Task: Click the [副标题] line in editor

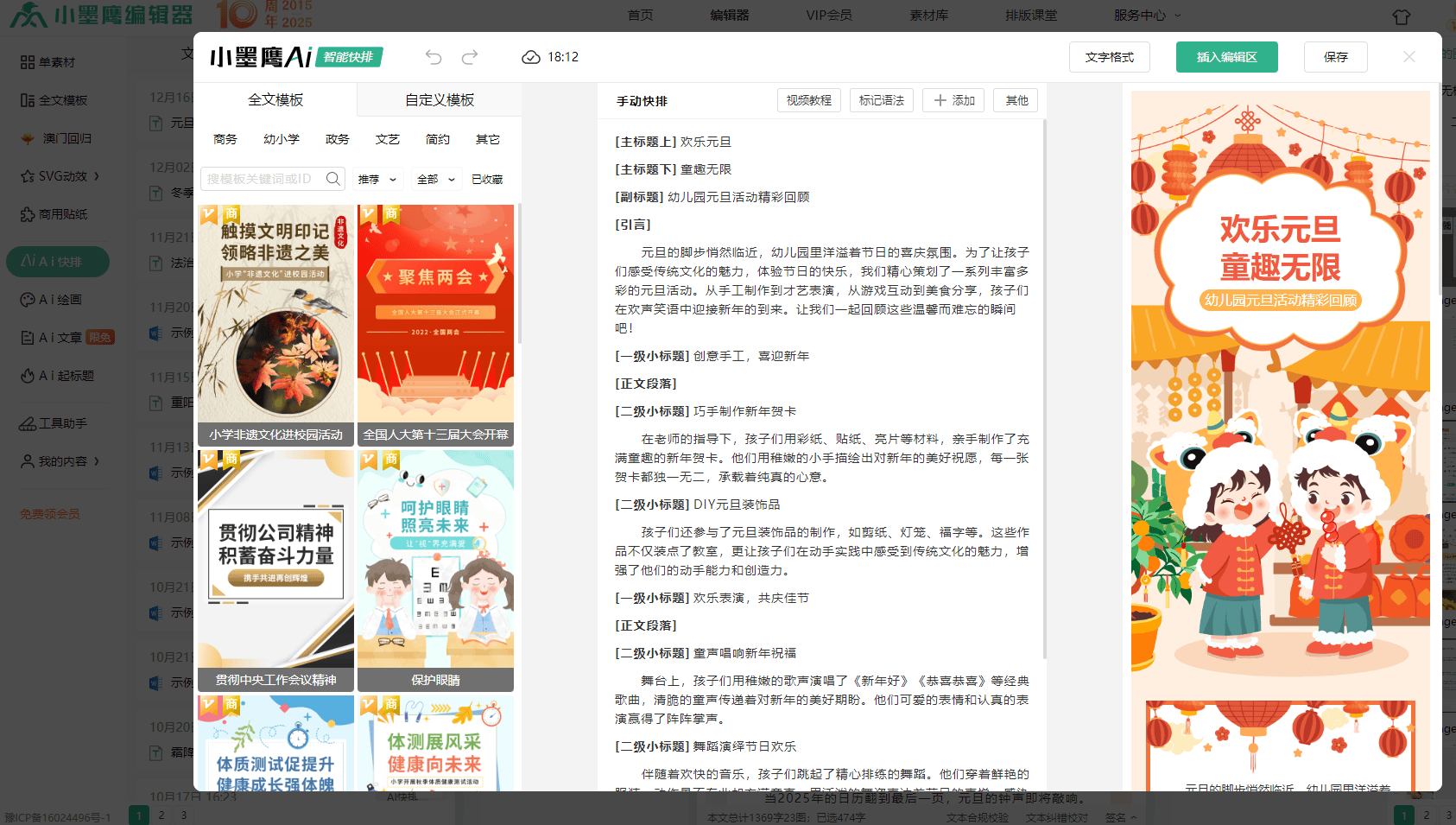Action: pos(712,197)
